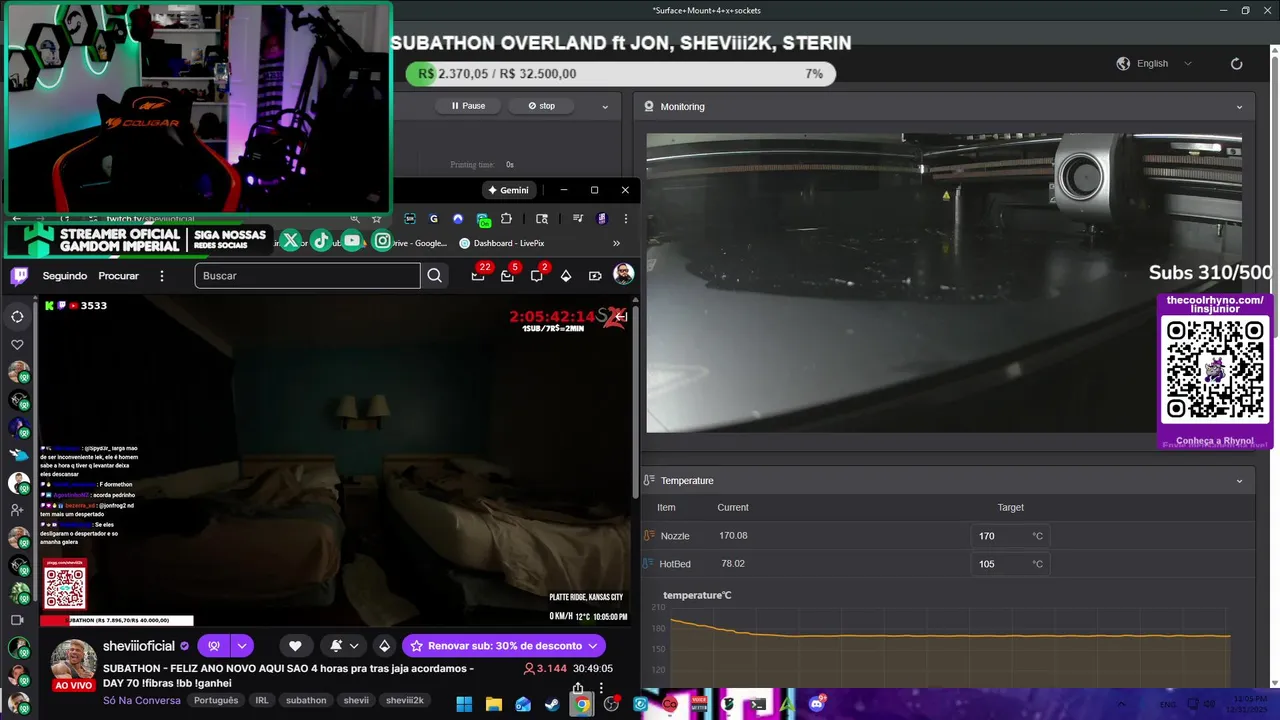The height and width of the screenshot is (720, 1280).
Task: Click the viewer count 3.144
Action: (545, 668)
